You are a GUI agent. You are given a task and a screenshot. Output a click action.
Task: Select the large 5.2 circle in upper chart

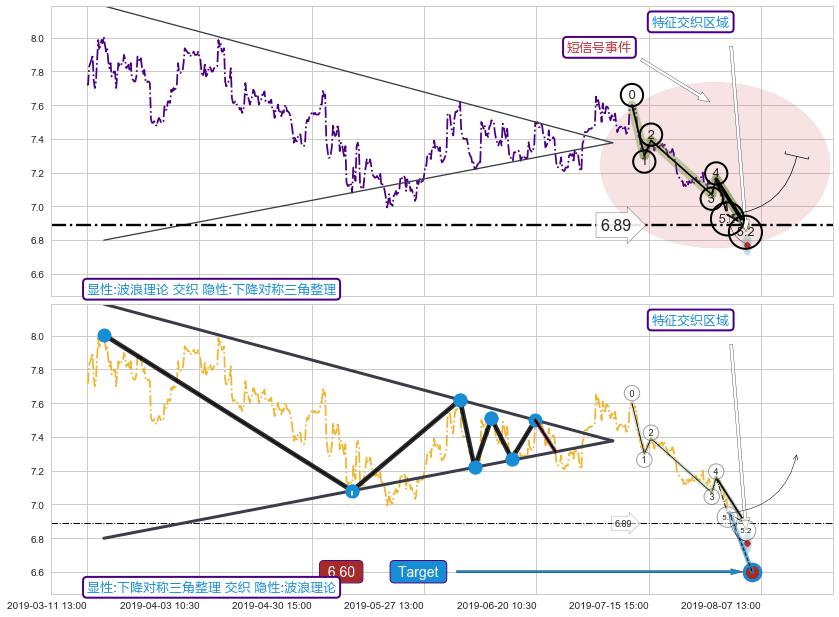point(745,232)
